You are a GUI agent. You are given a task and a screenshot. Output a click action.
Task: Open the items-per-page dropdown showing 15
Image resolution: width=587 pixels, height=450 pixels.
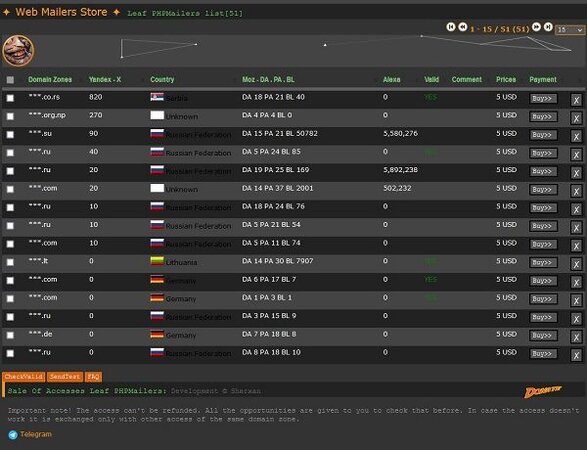click(569, 30)
